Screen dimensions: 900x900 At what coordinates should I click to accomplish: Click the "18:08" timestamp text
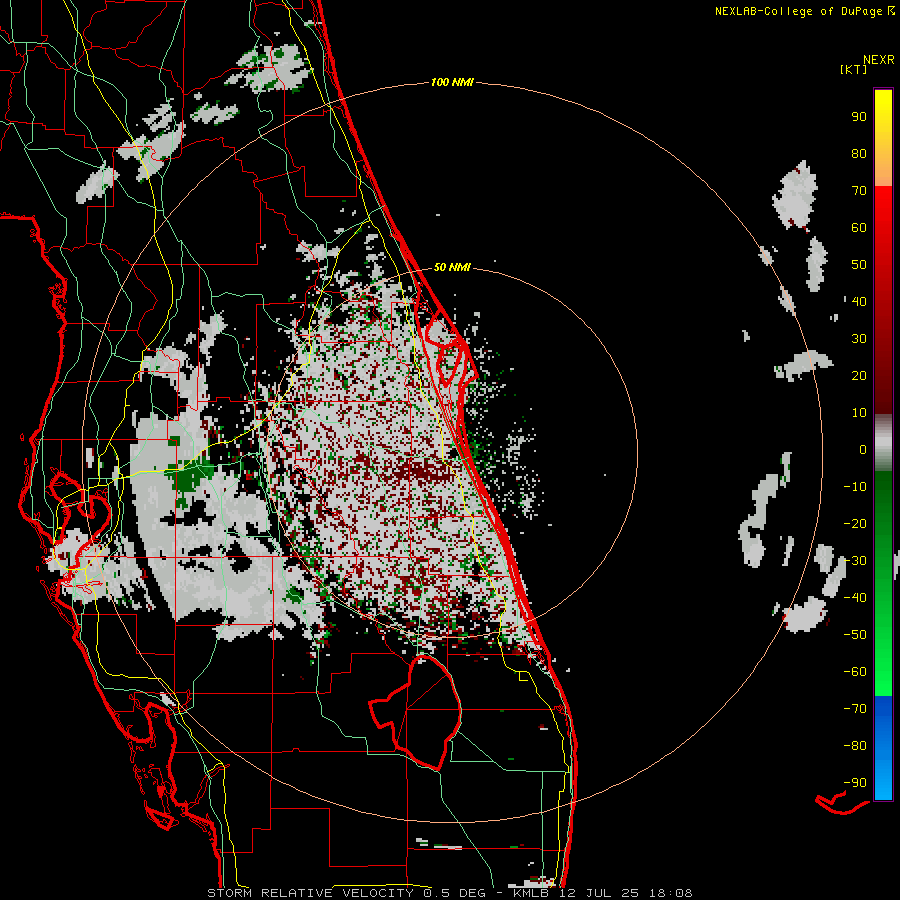[x=670, y=893]
